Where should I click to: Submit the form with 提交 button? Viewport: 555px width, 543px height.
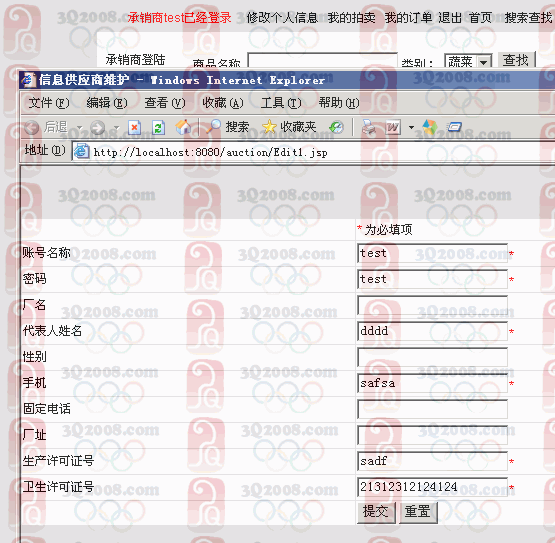click(x=376, y=512)
